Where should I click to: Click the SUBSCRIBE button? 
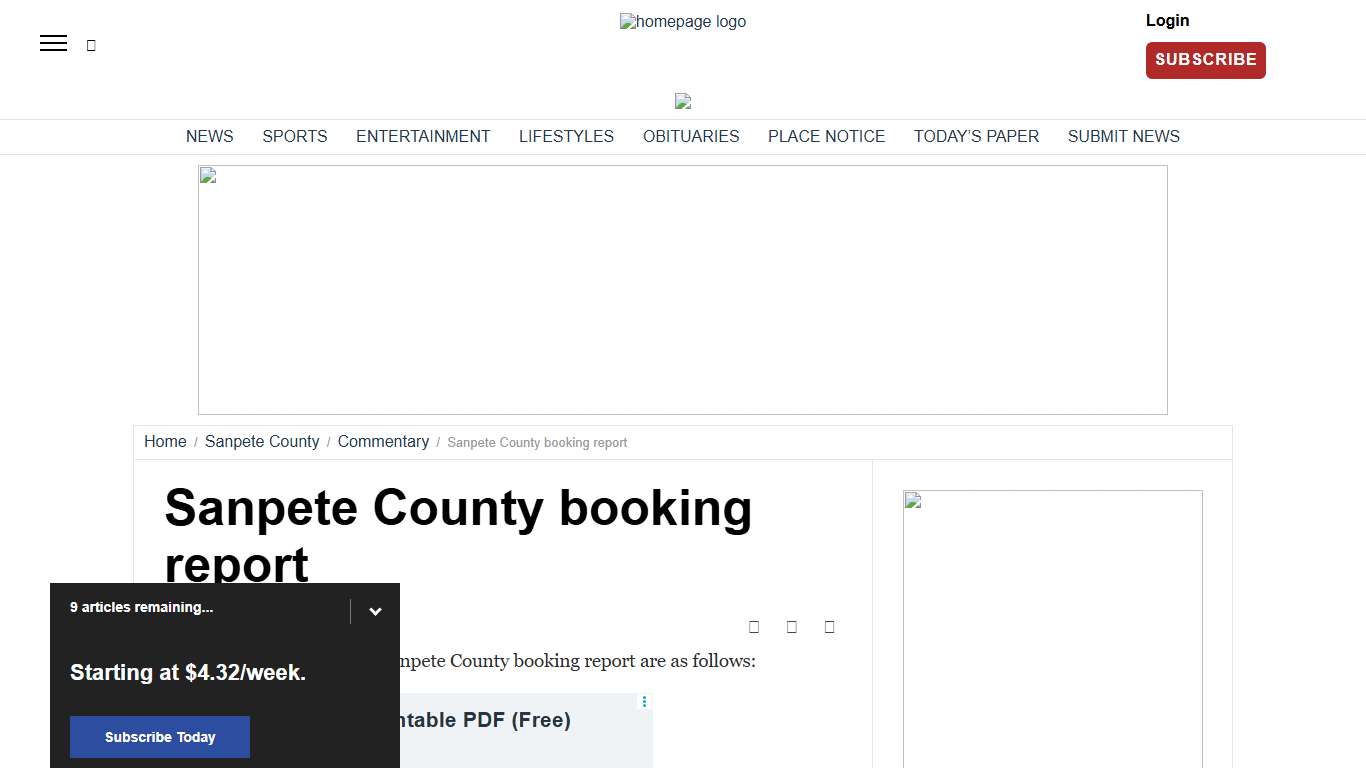tap(1205, 60)
